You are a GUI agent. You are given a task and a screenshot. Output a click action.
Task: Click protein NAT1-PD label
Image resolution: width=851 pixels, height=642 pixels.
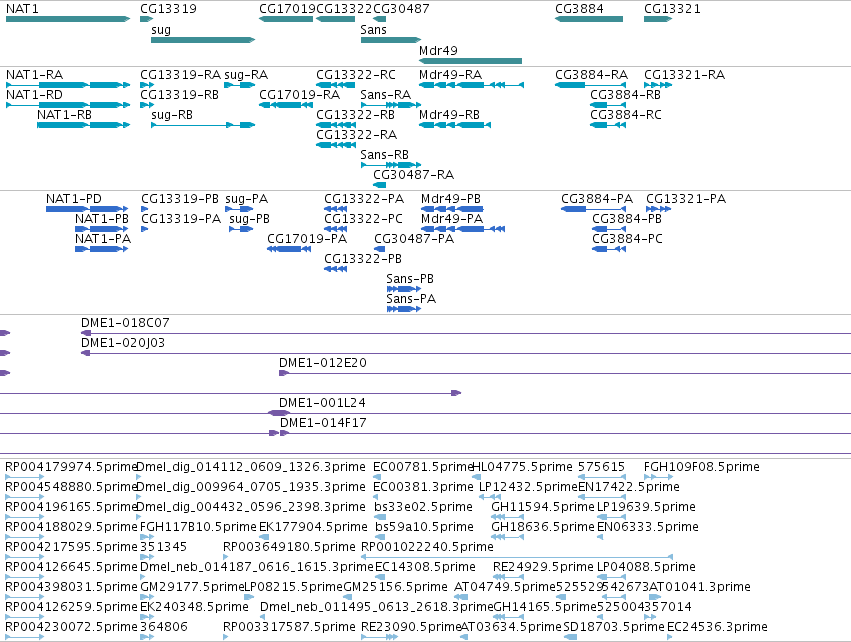(73, 199)
